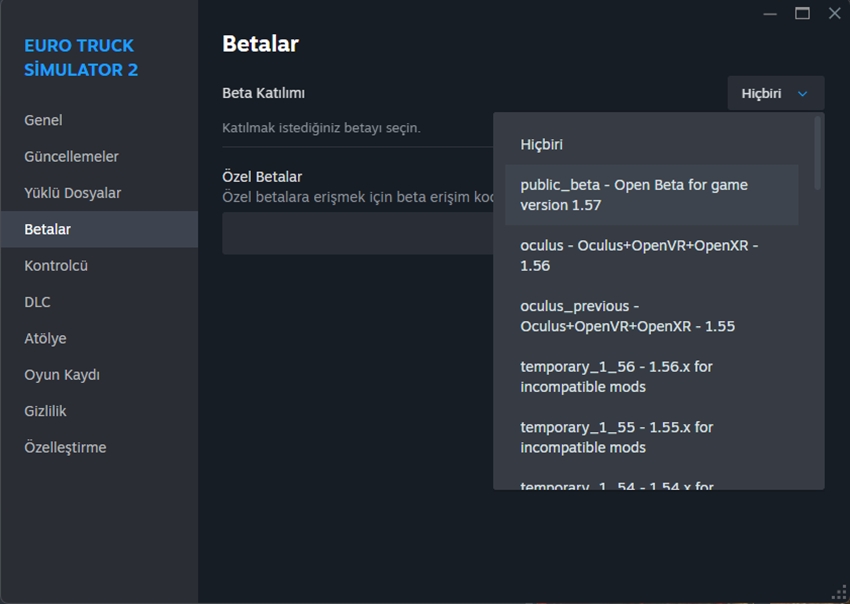
Task: Close the properties window
Action: [834, 13]
